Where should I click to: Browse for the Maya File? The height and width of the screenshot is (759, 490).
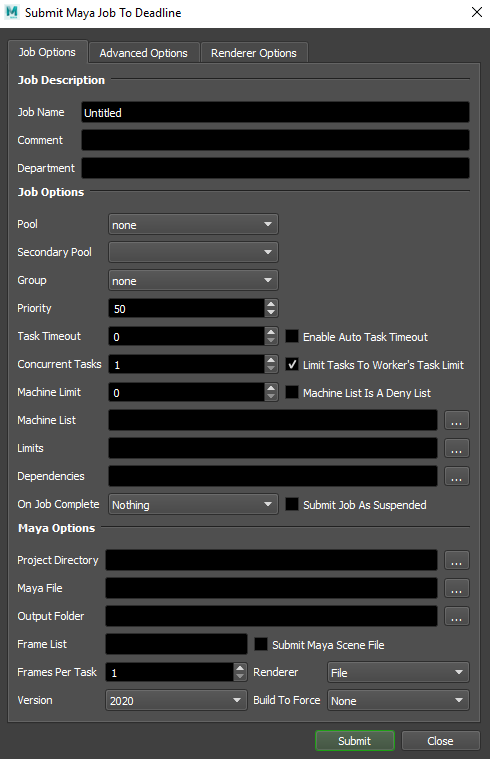pyautogui.click(x=456, y=588)
